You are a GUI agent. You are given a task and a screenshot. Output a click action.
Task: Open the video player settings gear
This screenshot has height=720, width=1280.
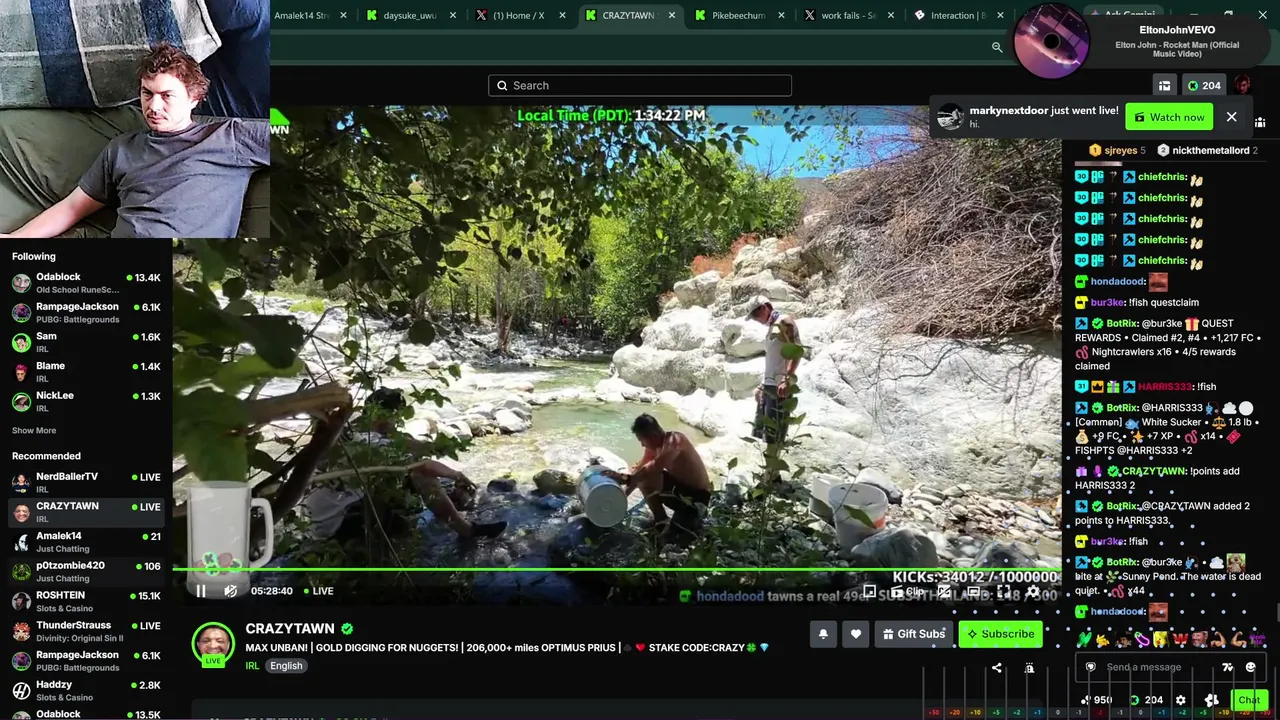click(1033, 592)
